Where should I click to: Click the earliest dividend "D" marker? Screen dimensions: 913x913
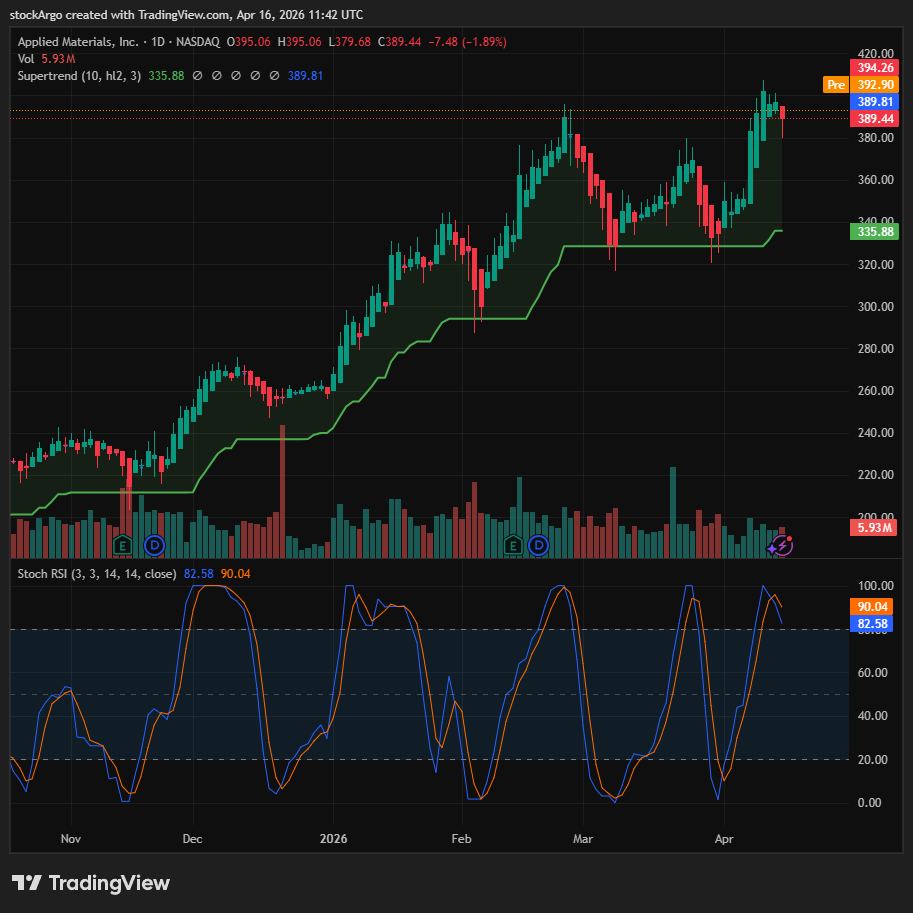(x=154, y=545)
